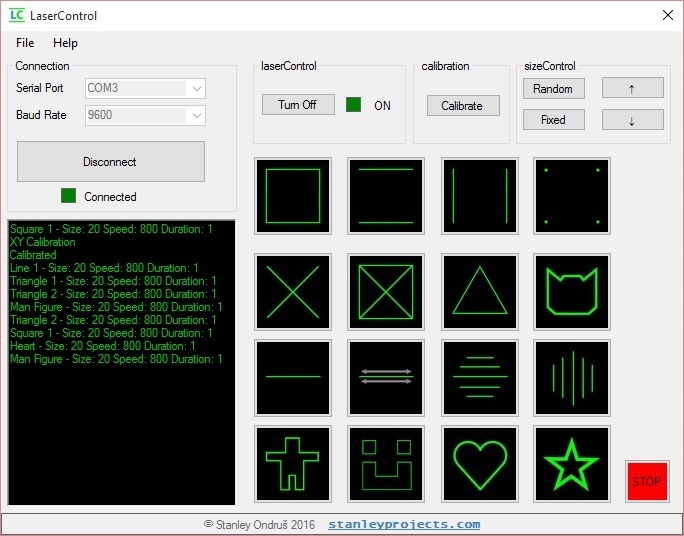This screenshot has height=536, width=684.
Task: Click the ON status text
Action: coord(382,106)
